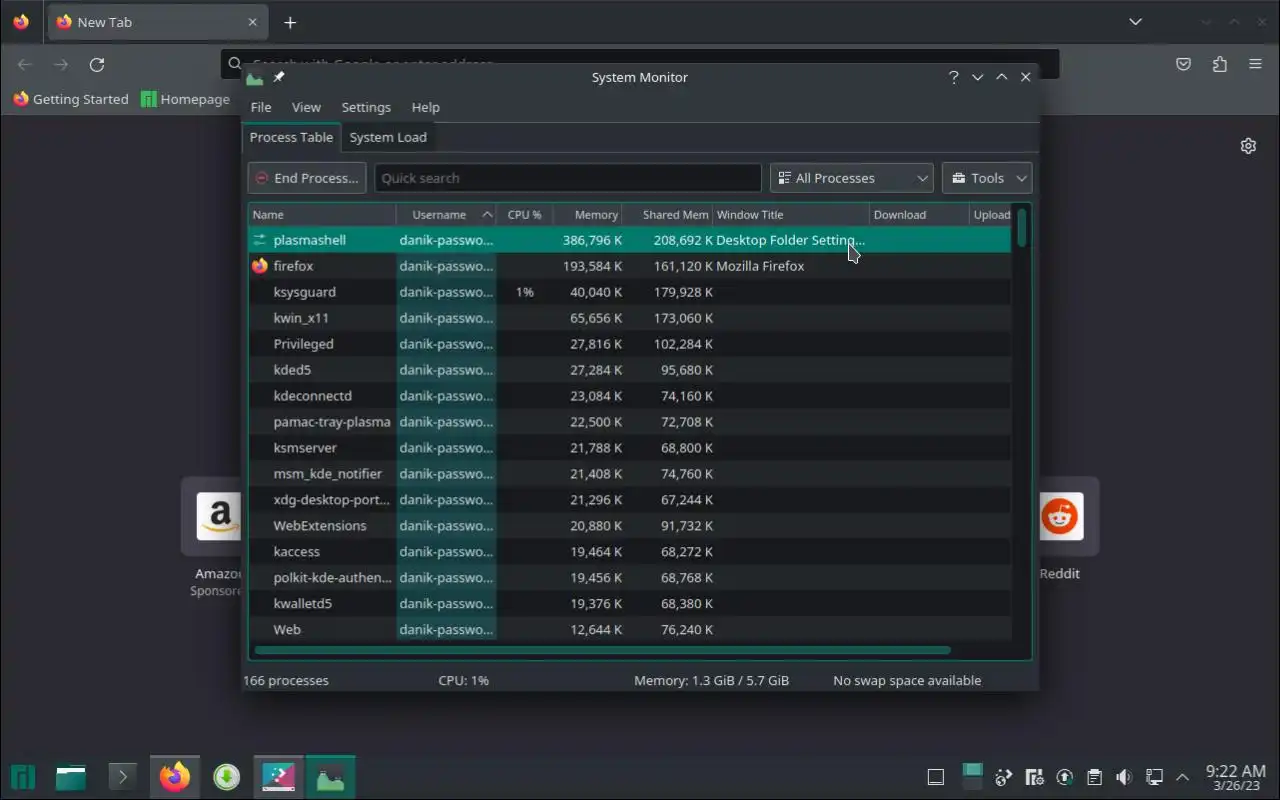
Task: Open the View menu in System Monitor
Action: coord(306,107)
